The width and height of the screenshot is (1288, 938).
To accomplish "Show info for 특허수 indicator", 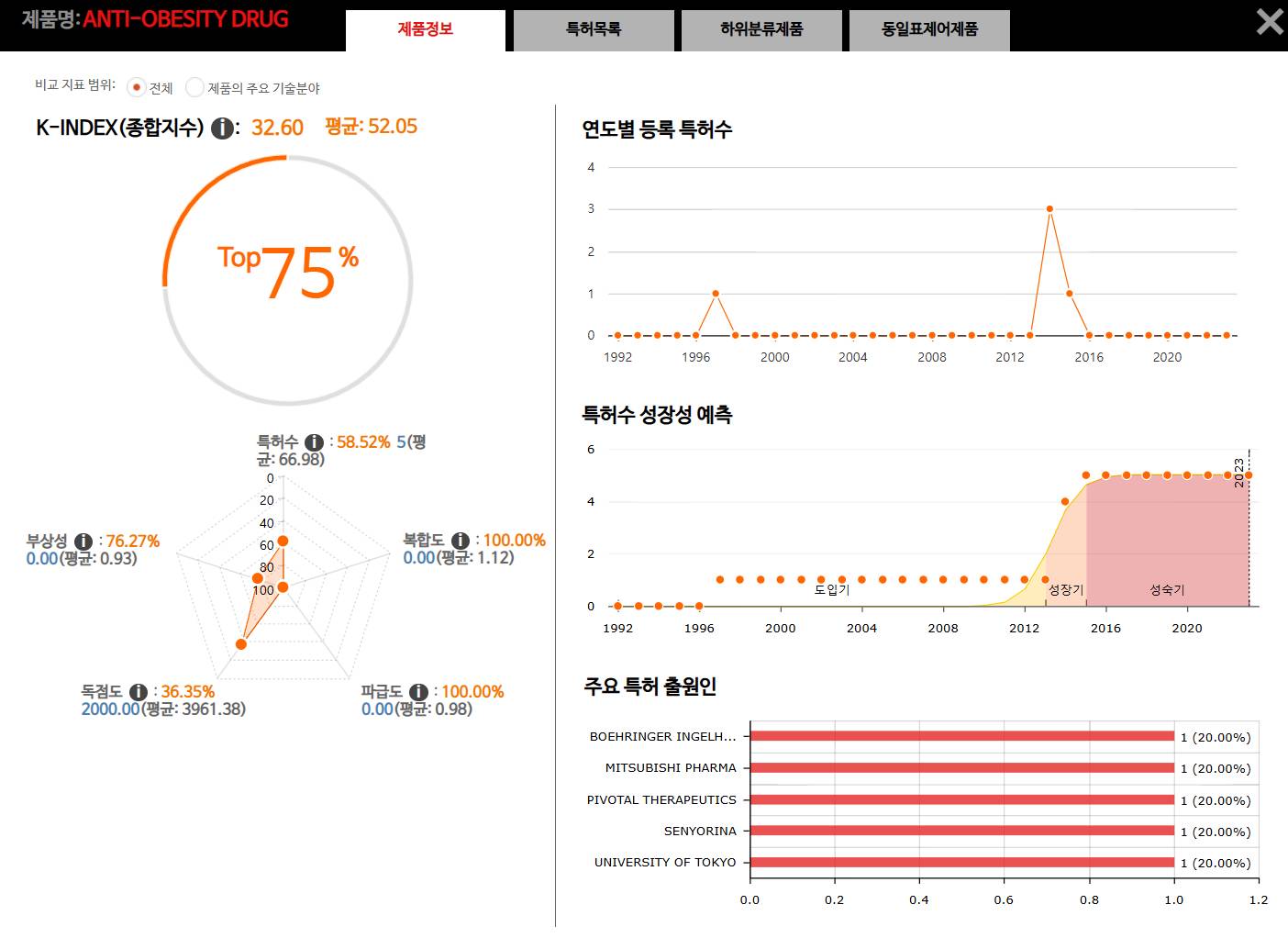I will 314,442.
